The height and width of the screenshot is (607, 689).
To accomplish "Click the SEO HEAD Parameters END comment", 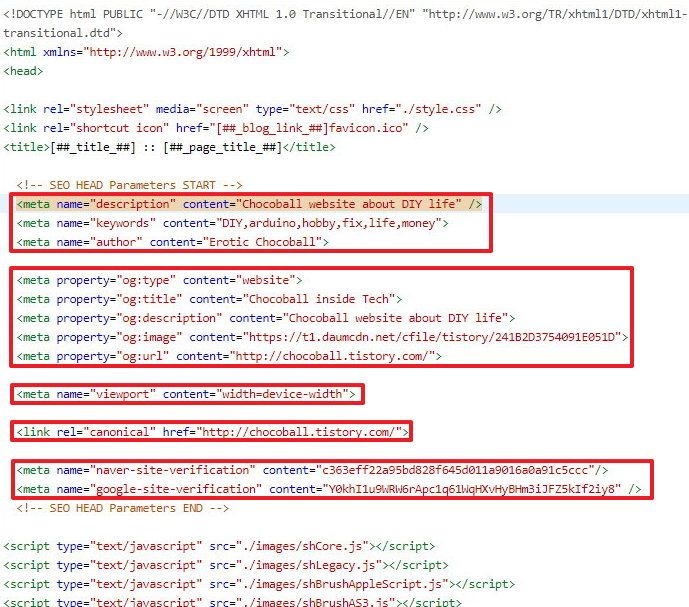I will 123,508.
